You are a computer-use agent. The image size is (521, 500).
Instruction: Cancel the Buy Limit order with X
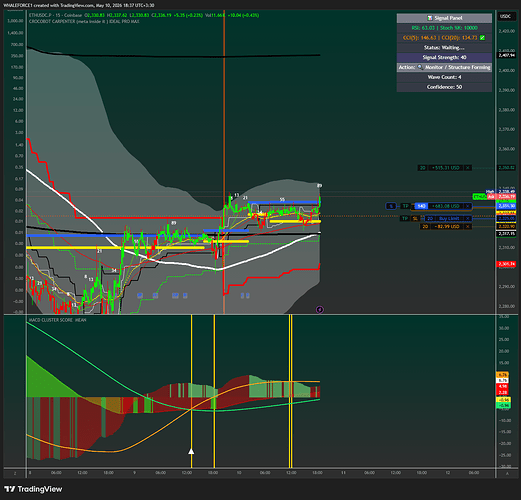[x=468, y=219]
